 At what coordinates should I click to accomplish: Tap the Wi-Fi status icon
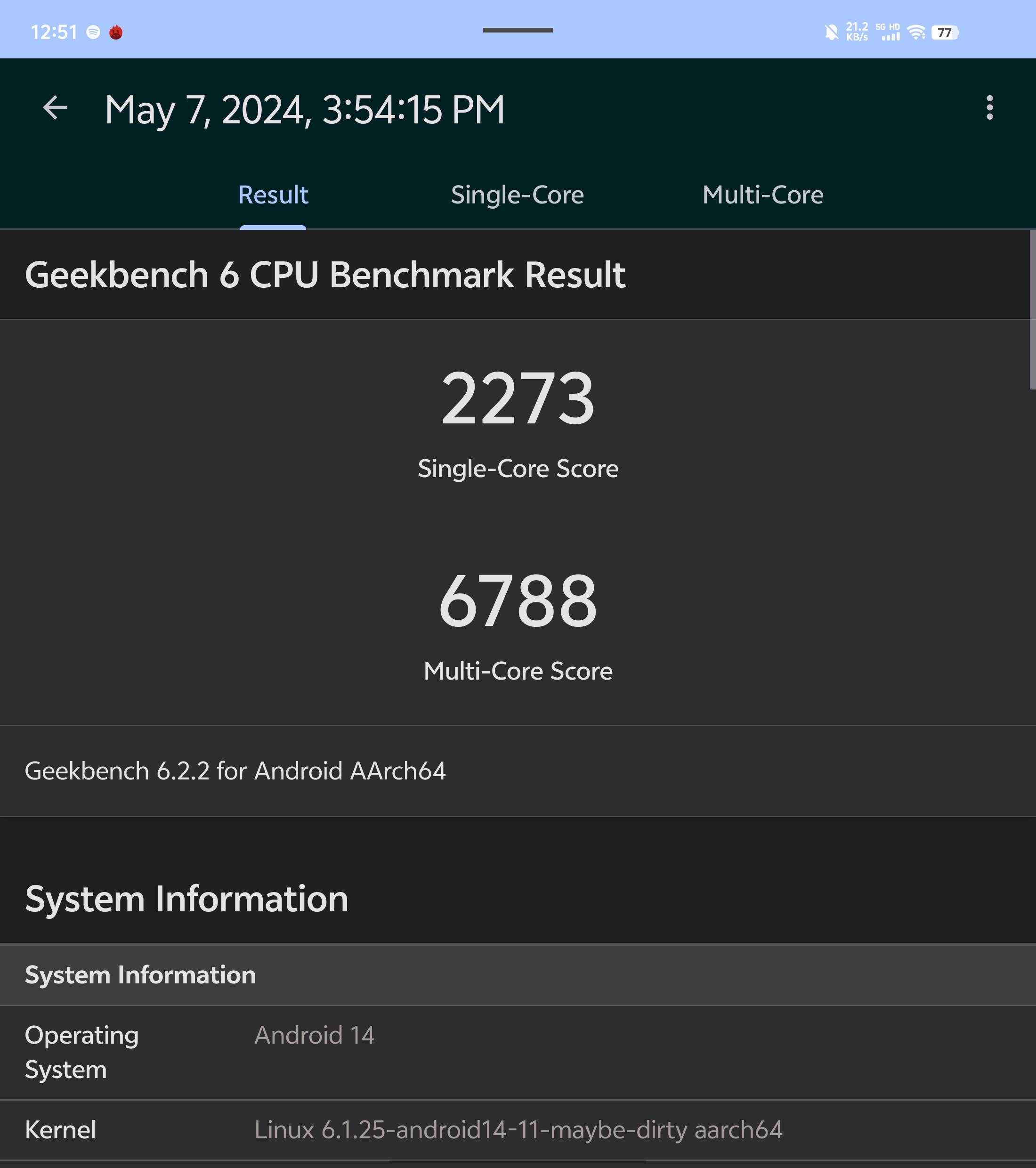[x=916, y=32]
